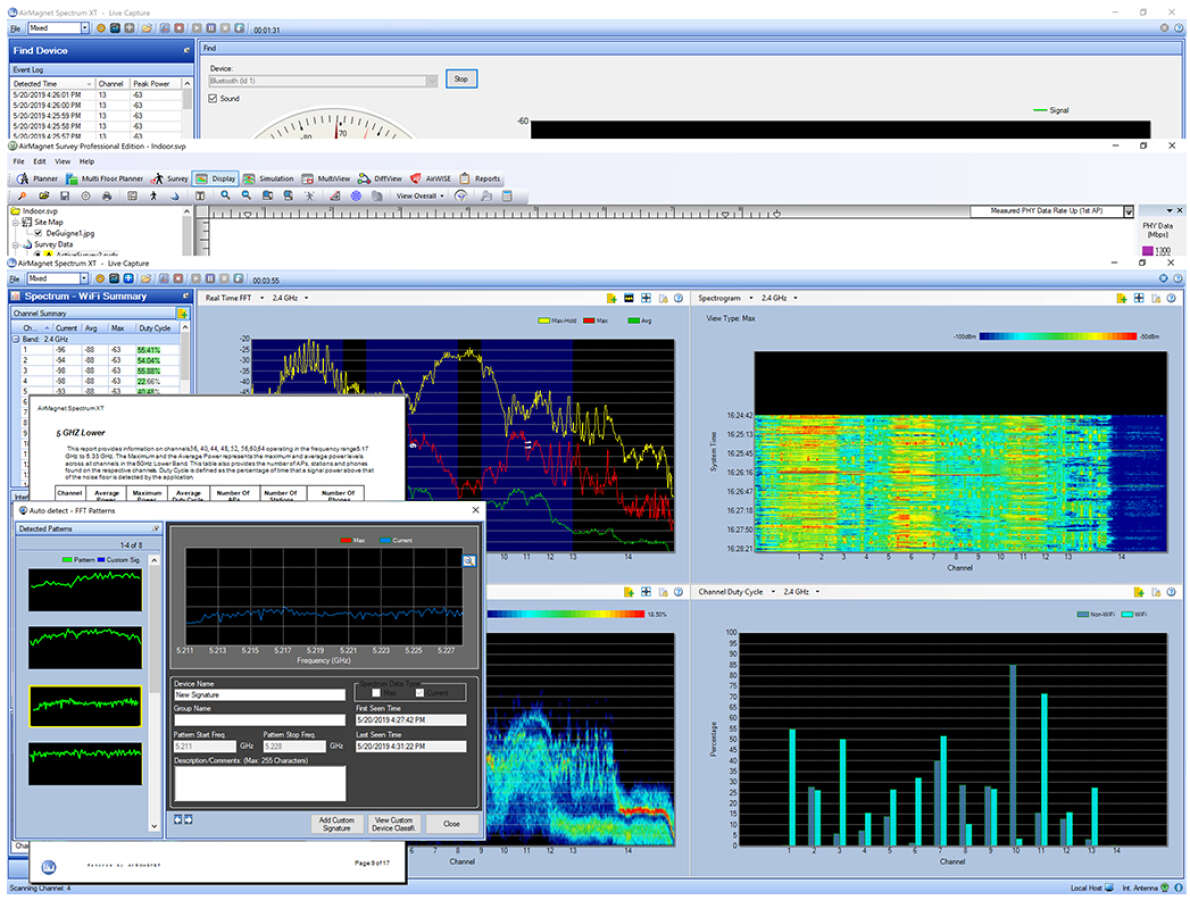1190x900 pixels.
Task: Toggle the Sound checkbox in Find panel
Action: (x=213, y=99)
